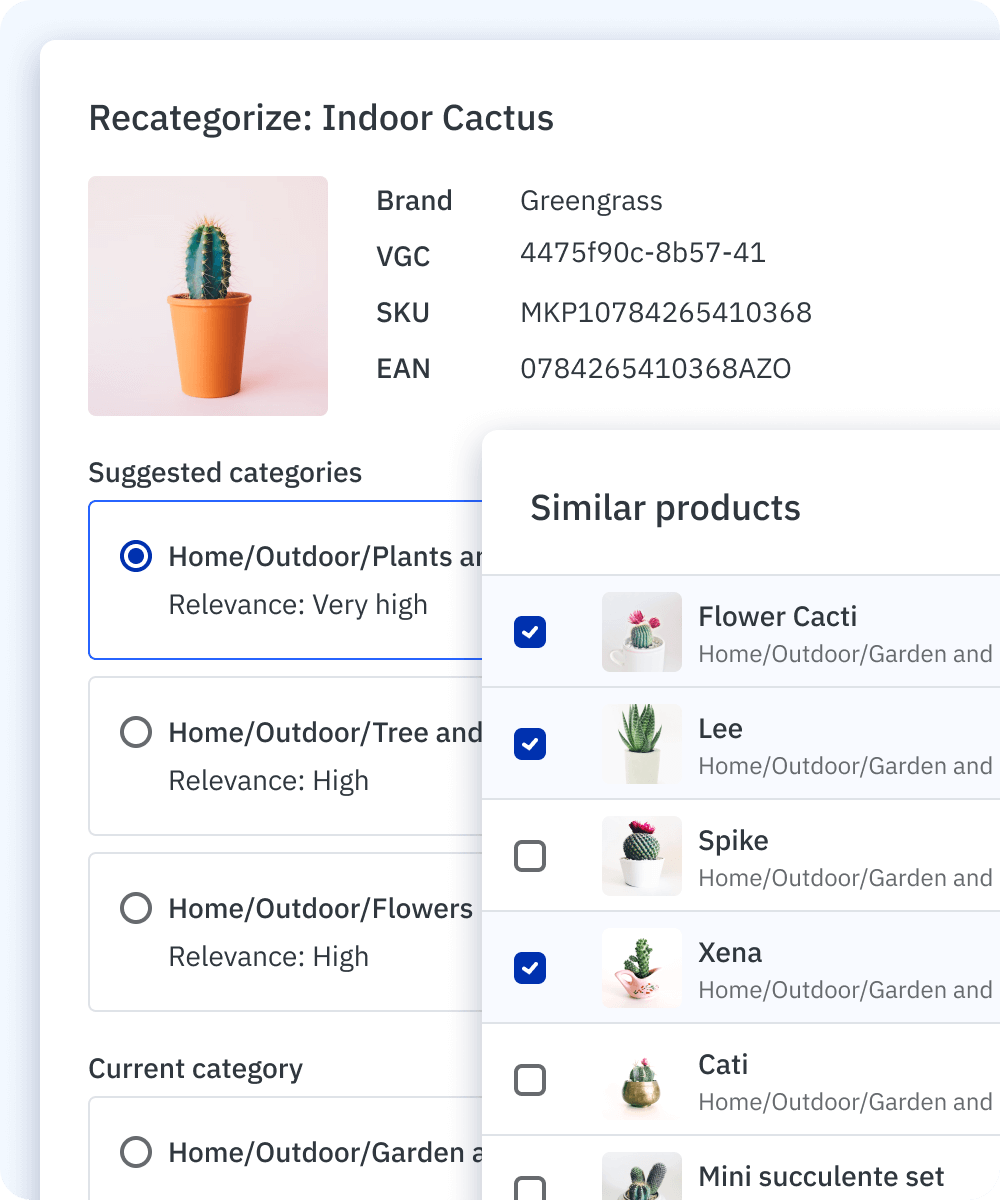Select the Home/Outdoor/Flowers suggested category

click(x=136, y=908)
